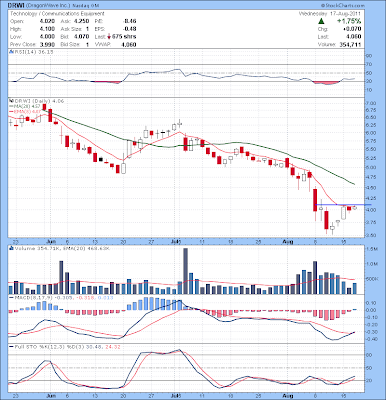Click the candlestick icon before DRWI (Daily) legend
Viewport: 386px width, 400px height.
coord(11,100)
